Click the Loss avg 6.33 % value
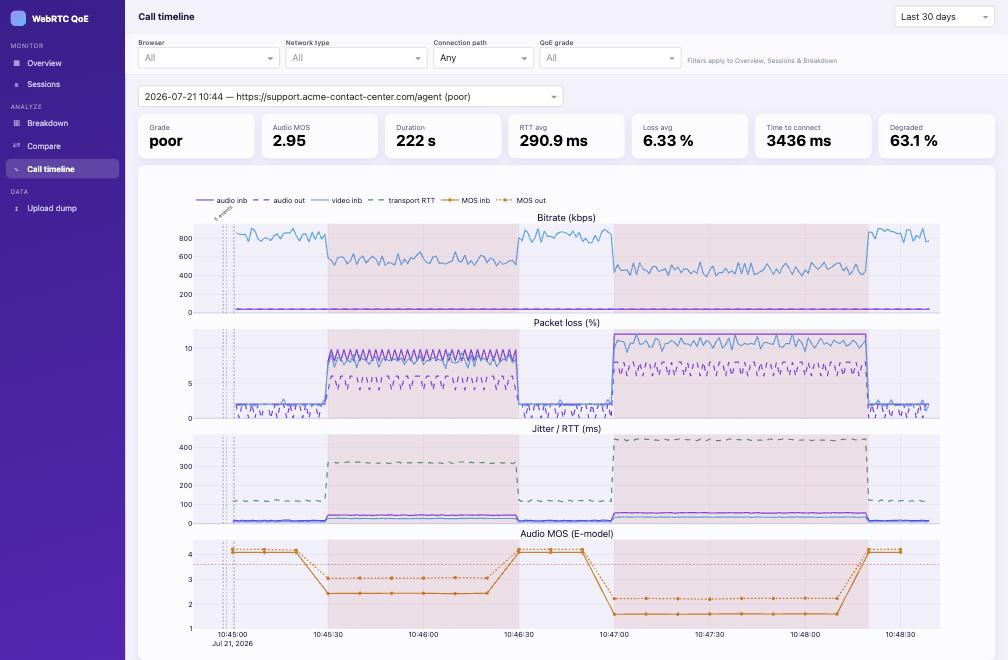The image size is (1008, 660). tap(668, 141)
